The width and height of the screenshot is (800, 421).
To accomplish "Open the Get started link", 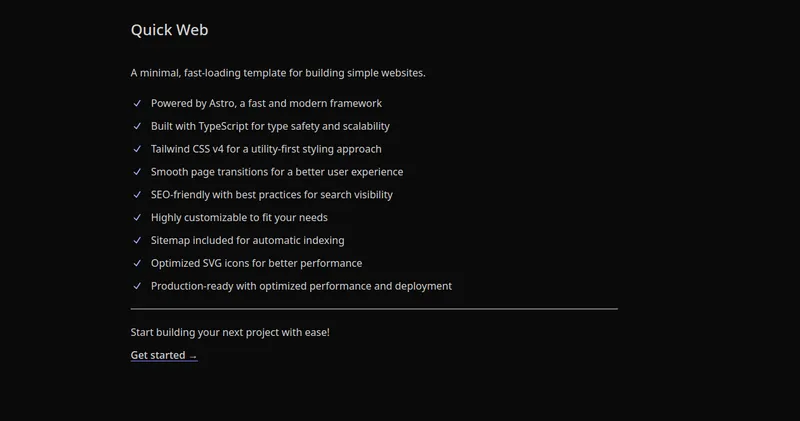I will 164,355.
